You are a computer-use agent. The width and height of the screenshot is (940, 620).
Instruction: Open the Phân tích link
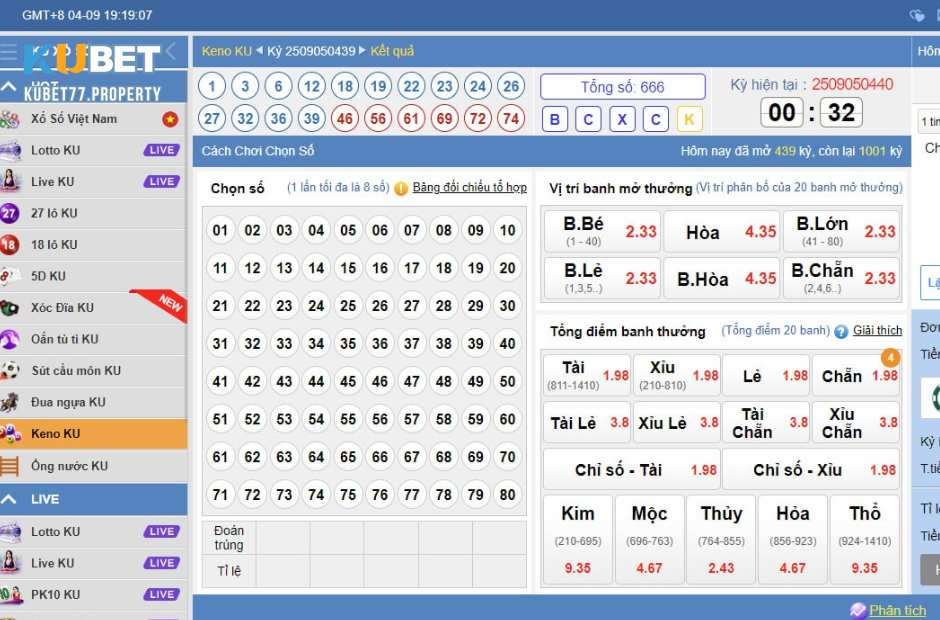pos(897,610)
